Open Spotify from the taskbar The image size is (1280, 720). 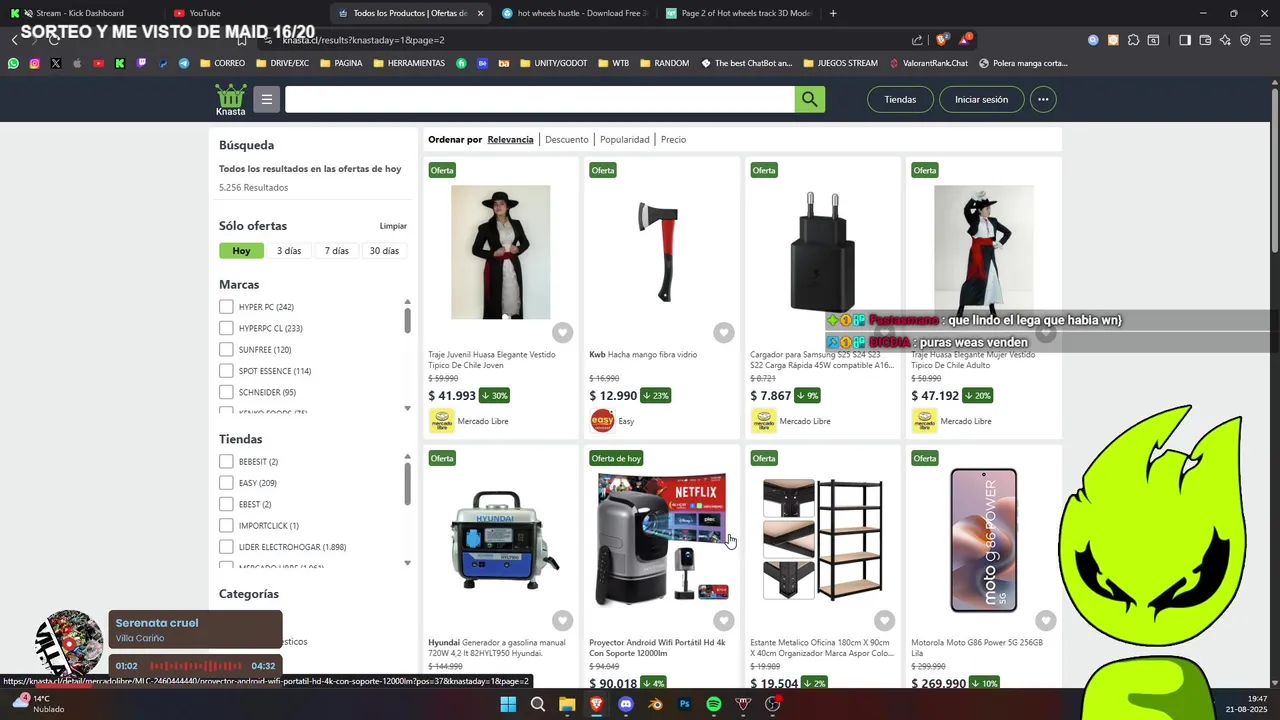click(x=714, y=704)
